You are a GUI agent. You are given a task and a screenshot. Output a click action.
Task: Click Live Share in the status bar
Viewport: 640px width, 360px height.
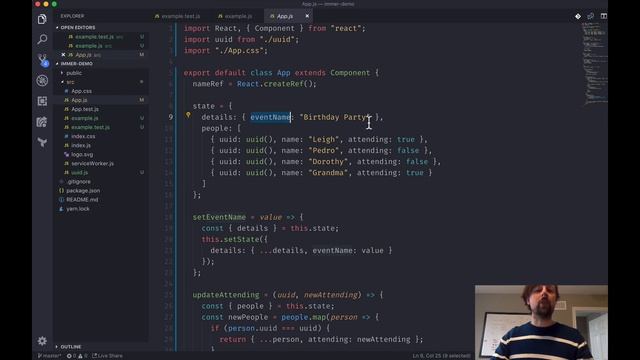pos(107,356)
